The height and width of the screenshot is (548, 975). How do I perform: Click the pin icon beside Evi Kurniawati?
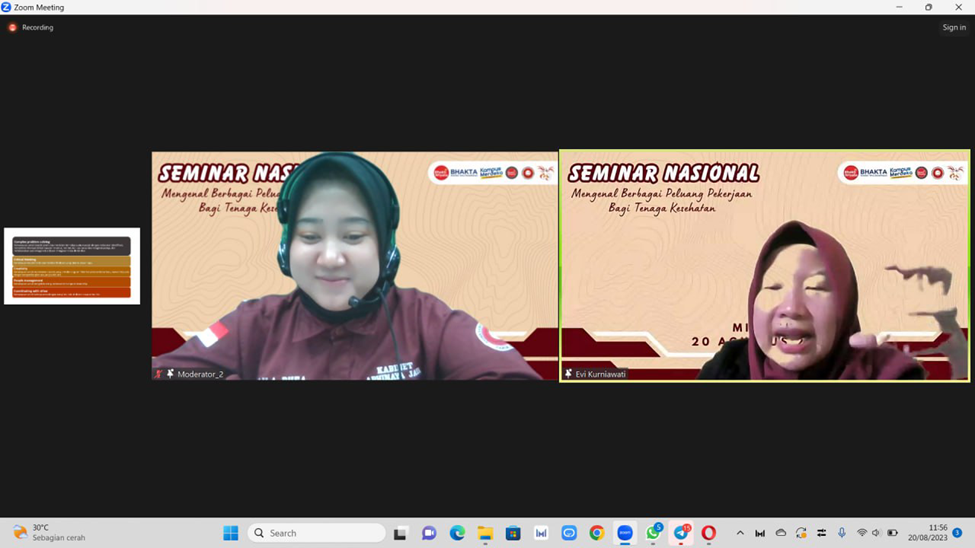pyautogui.click(x=568, y=374)
